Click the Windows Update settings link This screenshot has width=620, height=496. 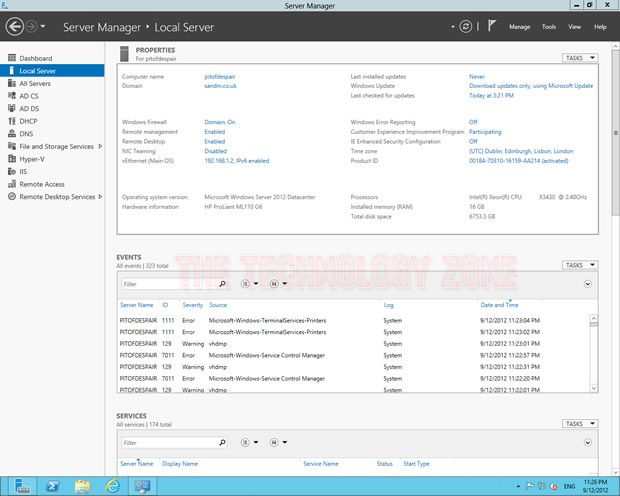pyautogui.click(x=531, y=86)
